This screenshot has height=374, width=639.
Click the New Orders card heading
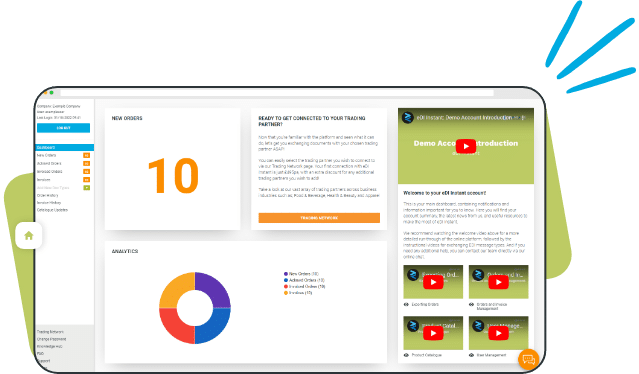[127, 118]
